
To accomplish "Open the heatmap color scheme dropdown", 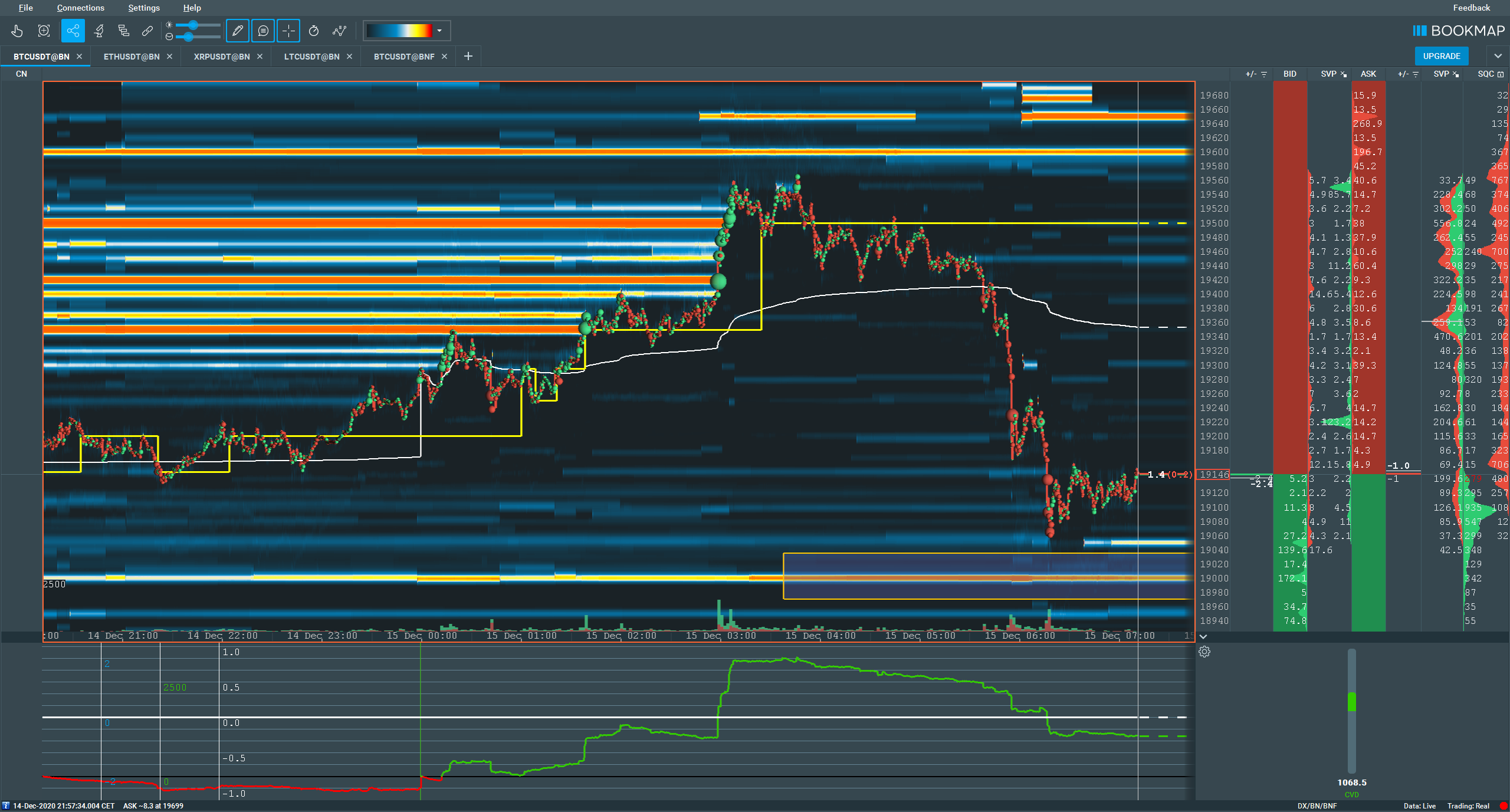I will 439,31.
